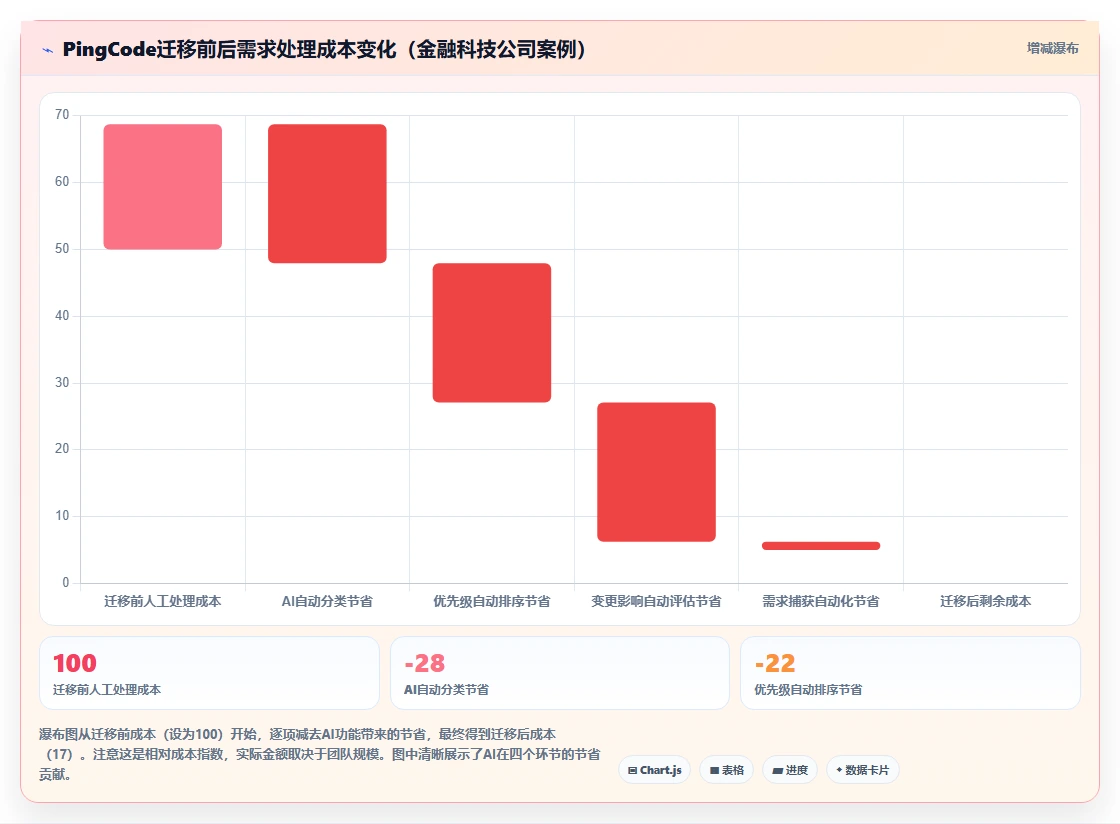The height and width of the screenshot is (824, 1120).
Task: Click x-axis label 变更影响自动评估节省
Action: (x=656, y=601)
